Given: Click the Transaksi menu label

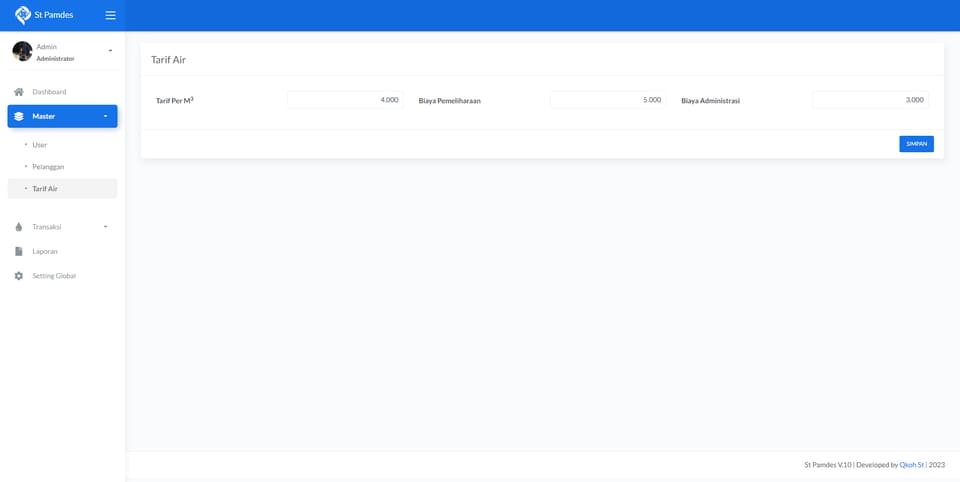Looking at the screenshot, I should tap(47, 227).
